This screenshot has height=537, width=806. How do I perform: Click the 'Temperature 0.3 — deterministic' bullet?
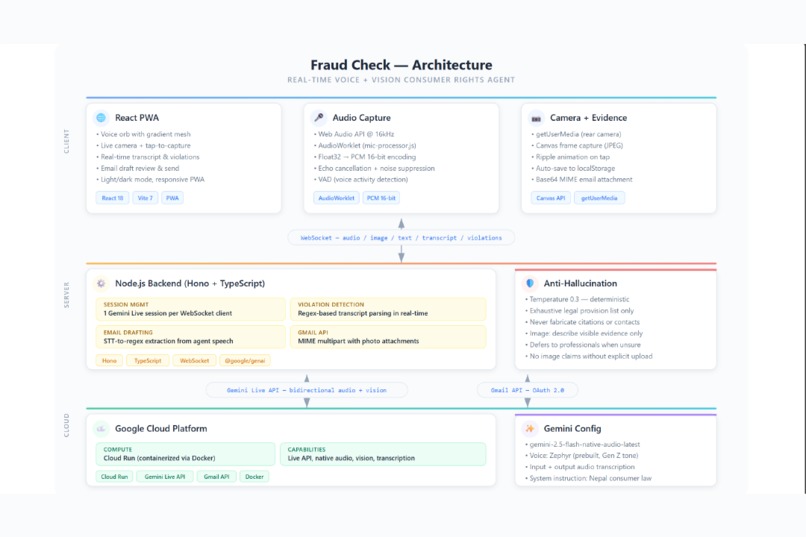pyautogui.click(x=577, y=299)
